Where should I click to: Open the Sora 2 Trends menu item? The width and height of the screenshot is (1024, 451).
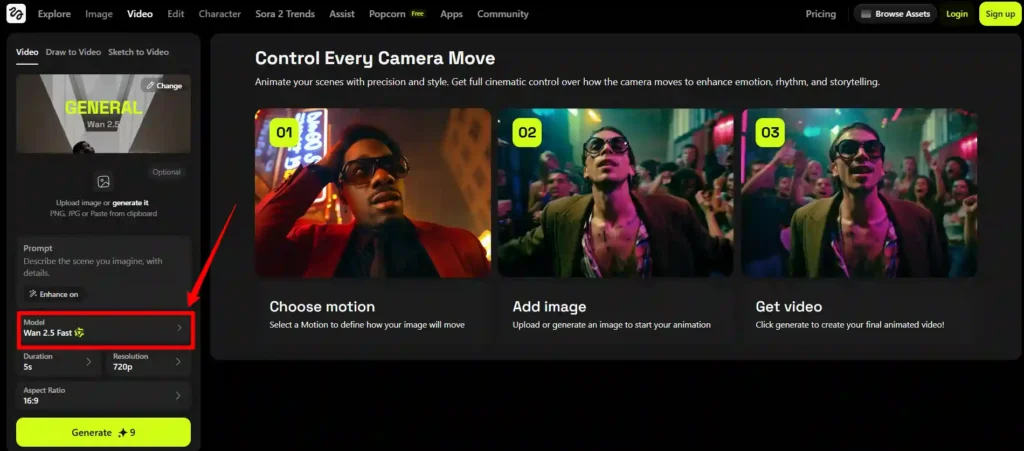point(286,14)
